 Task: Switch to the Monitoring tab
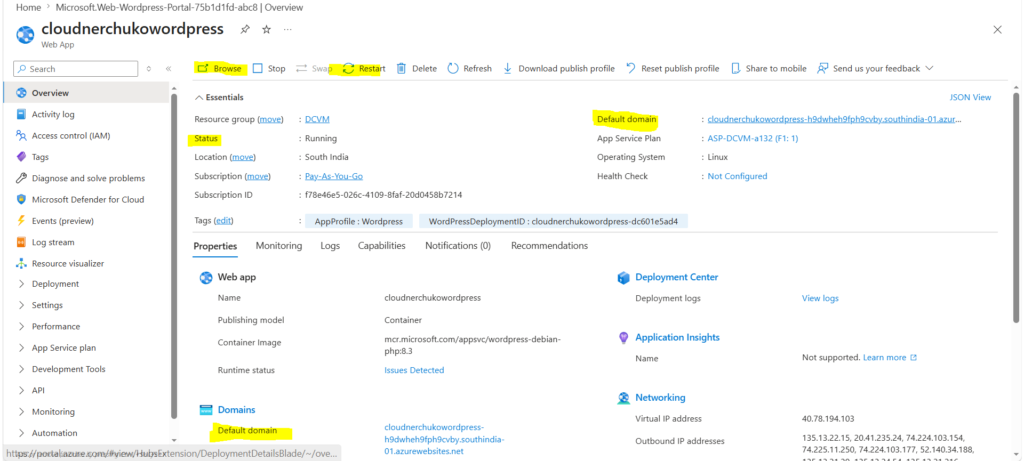279,246
